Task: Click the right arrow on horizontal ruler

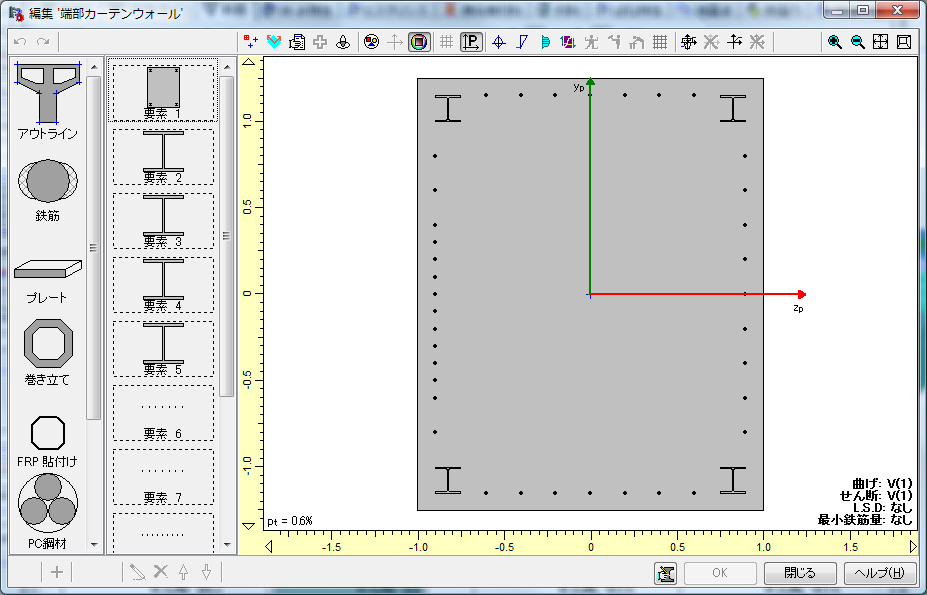Action: 912,547
